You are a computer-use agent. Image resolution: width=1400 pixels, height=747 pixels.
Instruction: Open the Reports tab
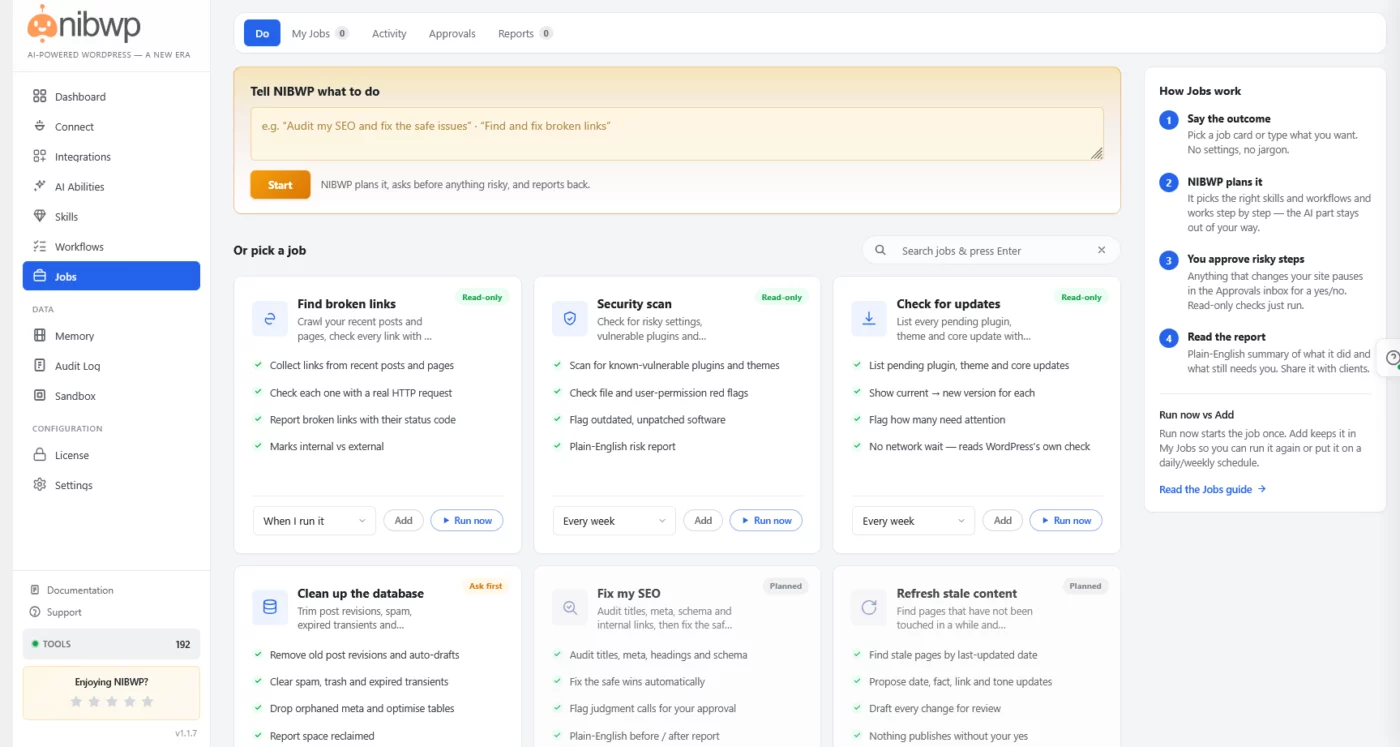[525, 33]
